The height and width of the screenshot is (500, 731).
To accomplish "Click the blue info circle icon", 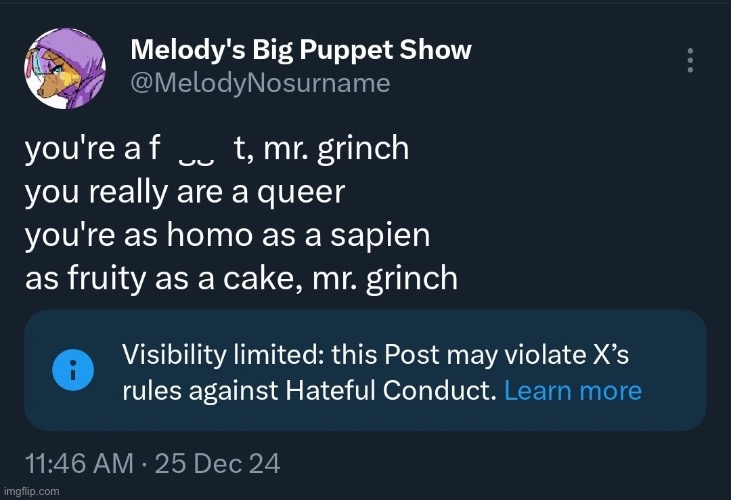I will pyautogui.click(x=73, y=370).
